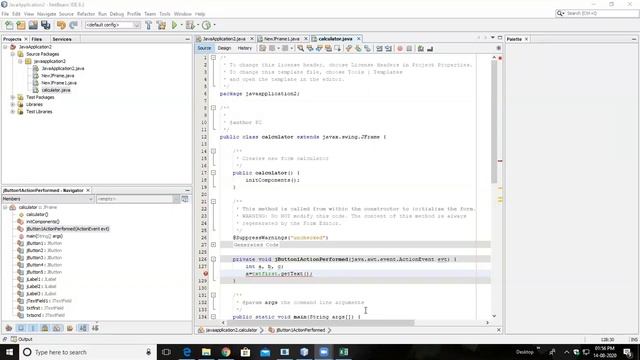Viewport: 640px width, 360px height.
Task: Toggle Show Non-Public Members in Navigator
Action: coord(45,328)
